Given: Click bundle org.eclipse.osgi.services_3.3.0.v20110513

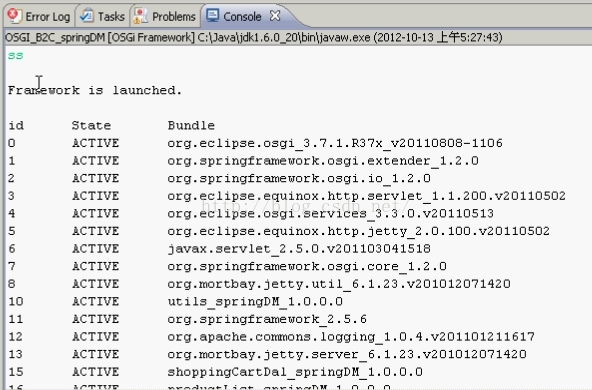Looking at the screenshot, I should point(330,214).
